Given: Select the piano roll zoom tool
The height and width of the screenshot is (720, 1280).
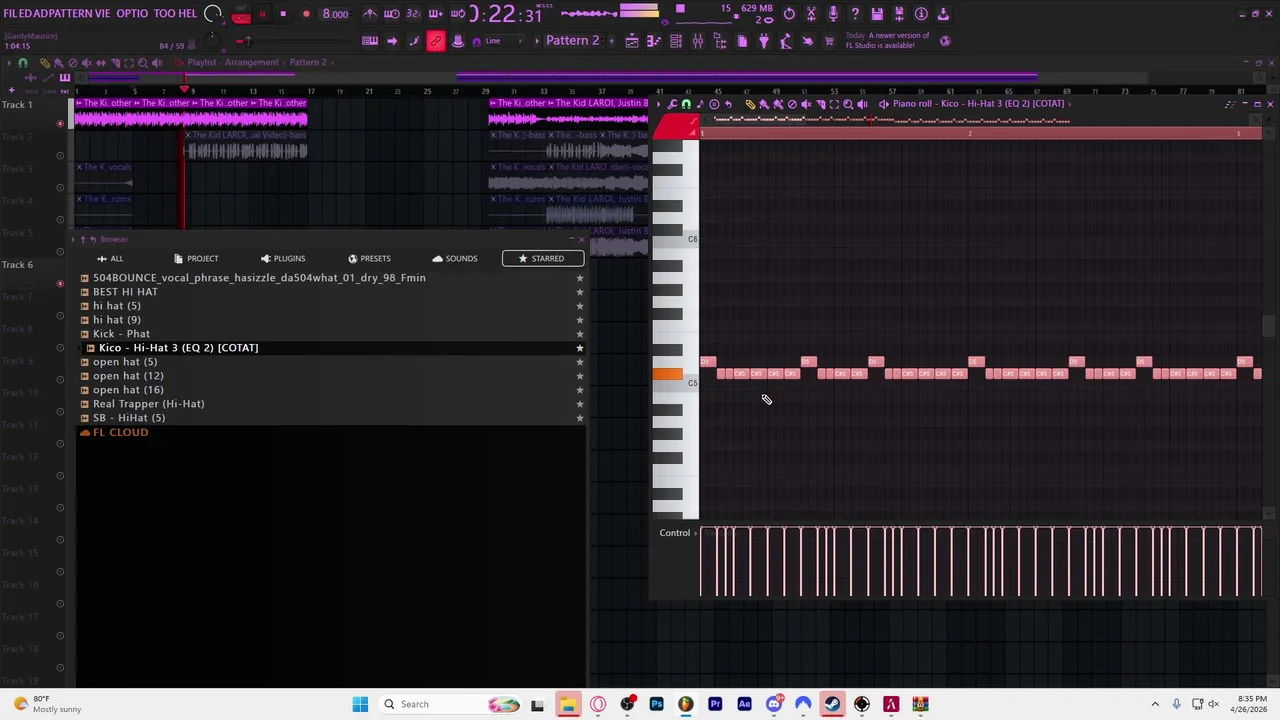Looking at the screenshot, I should click(848, 104).
